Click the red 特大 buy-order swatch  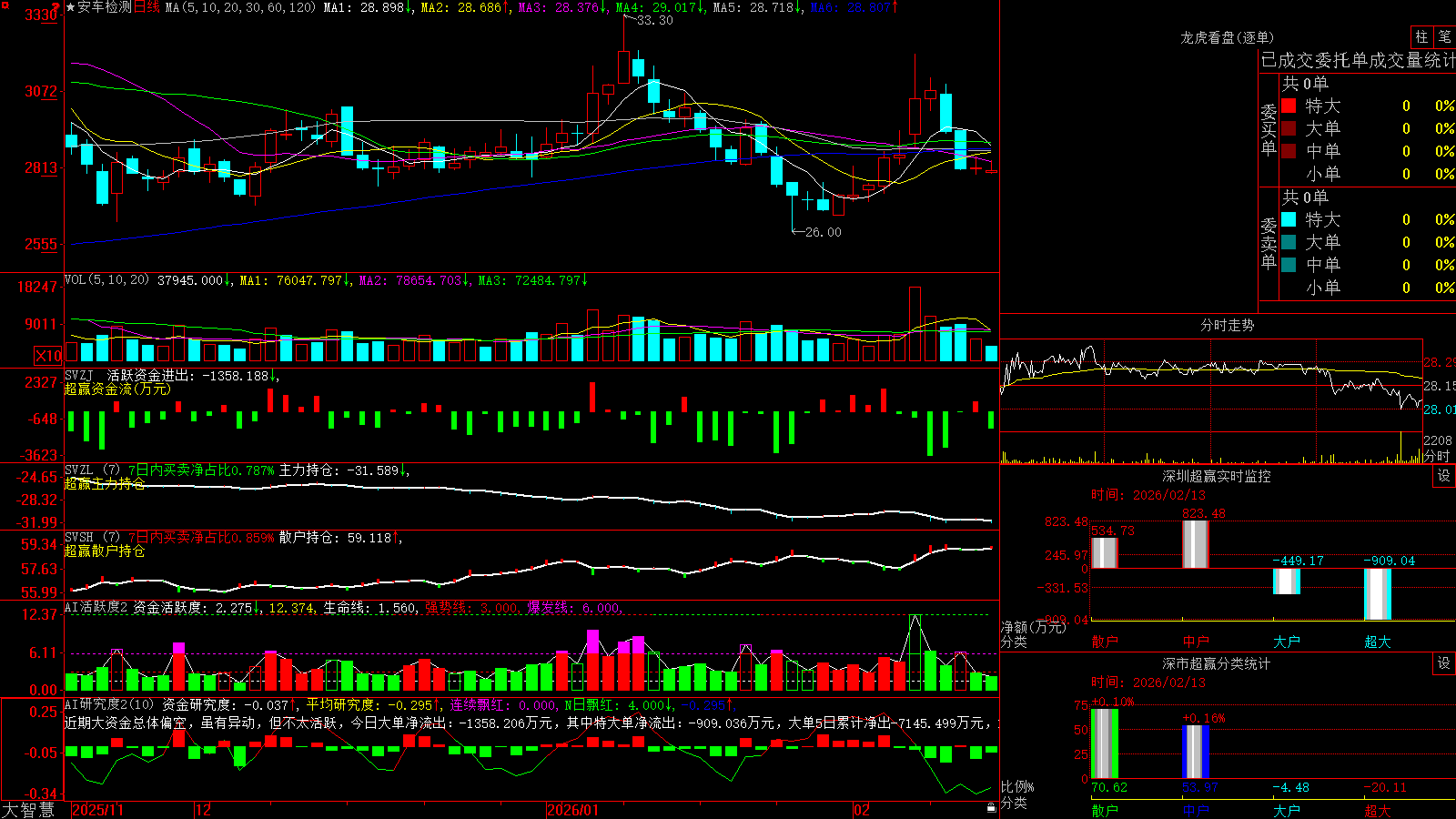(x=1289, y=106)
